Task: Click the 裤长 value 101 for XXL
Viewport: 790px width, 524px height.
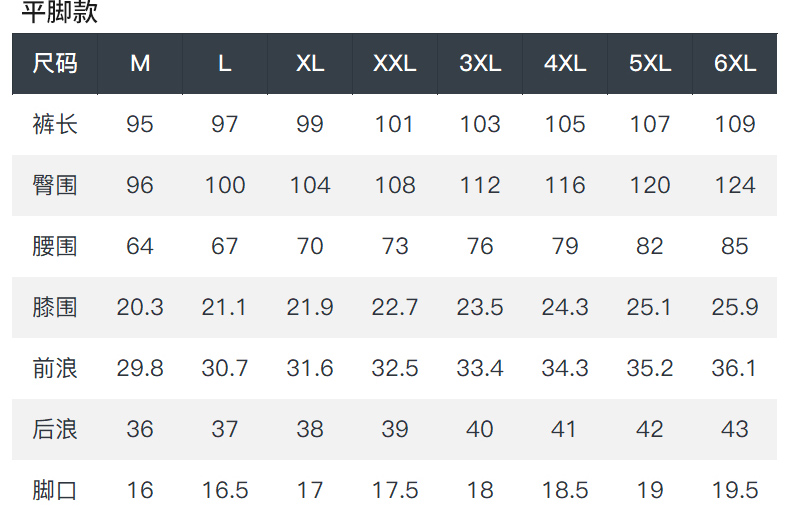Action: [x=395, y=124]
